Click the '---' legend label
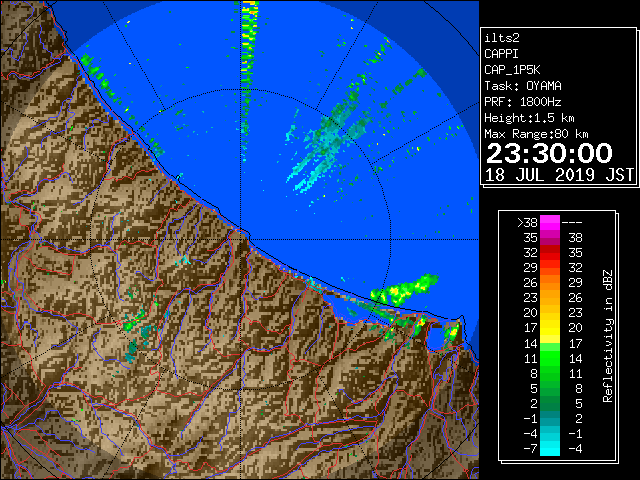640x480 pixels. (x=572, y=223)
